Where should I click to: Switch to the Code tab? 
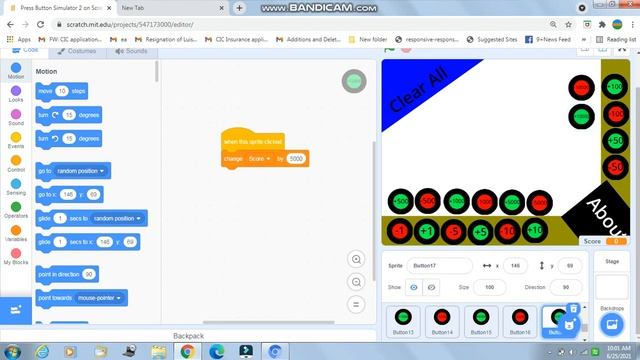pos(25,51)
